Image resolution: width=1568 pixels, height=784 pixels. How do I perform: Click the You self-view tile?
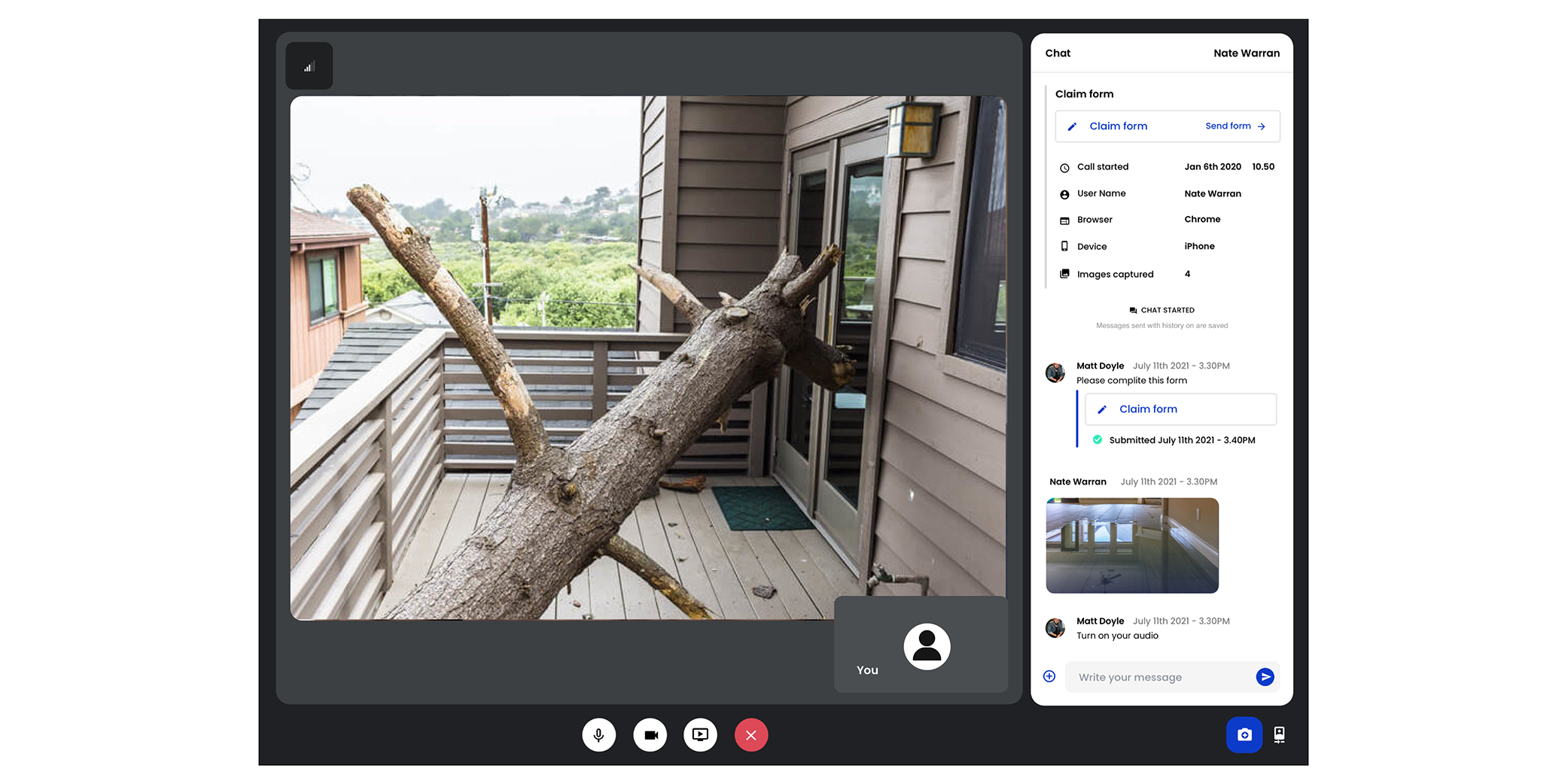(x=921, y=645)
